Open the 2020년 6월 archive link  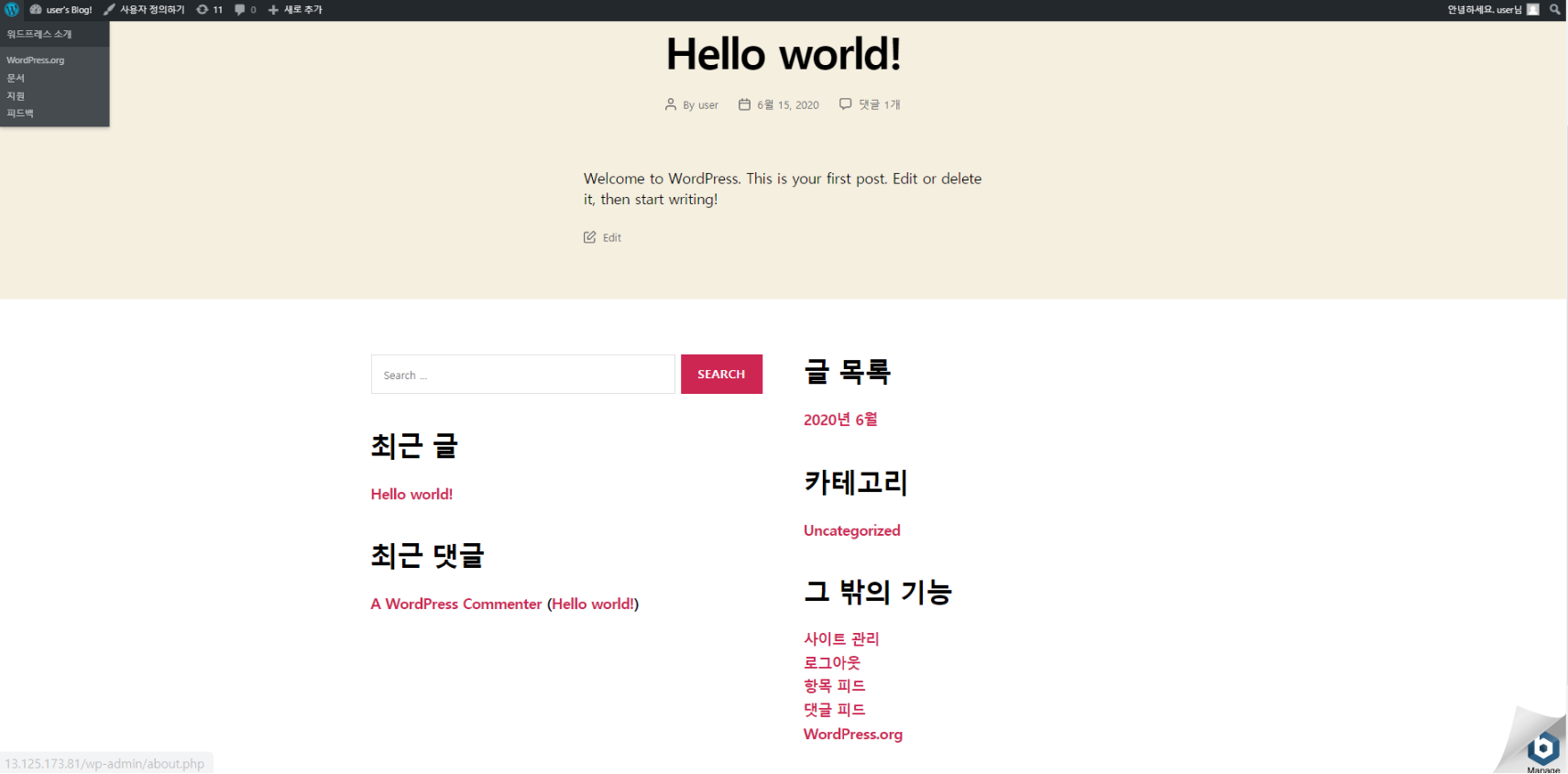point(839,420)
